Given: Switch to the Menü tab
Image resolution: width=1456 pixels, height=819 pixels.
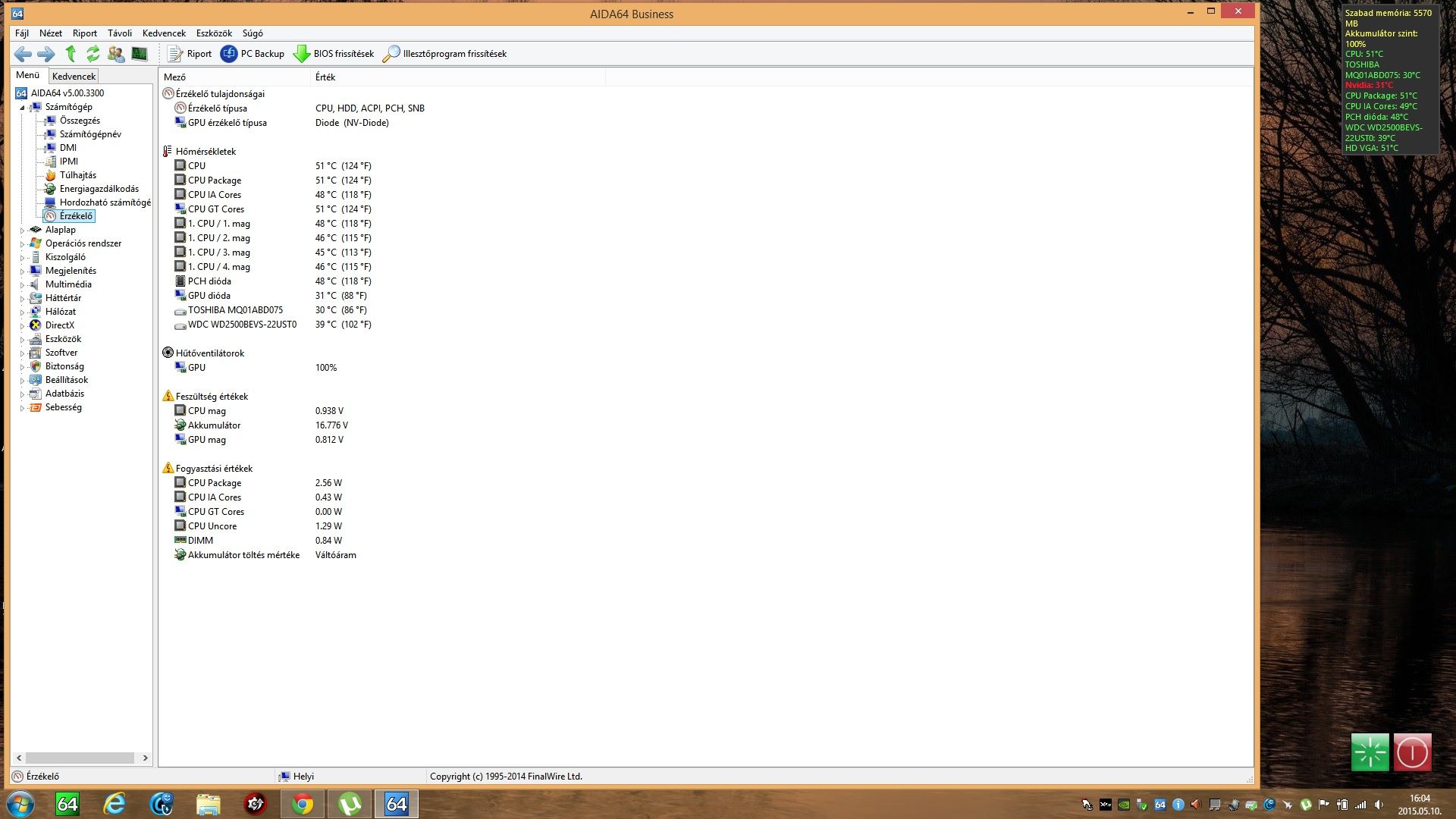Looking at the screenshot, I should tap(28, 75).
